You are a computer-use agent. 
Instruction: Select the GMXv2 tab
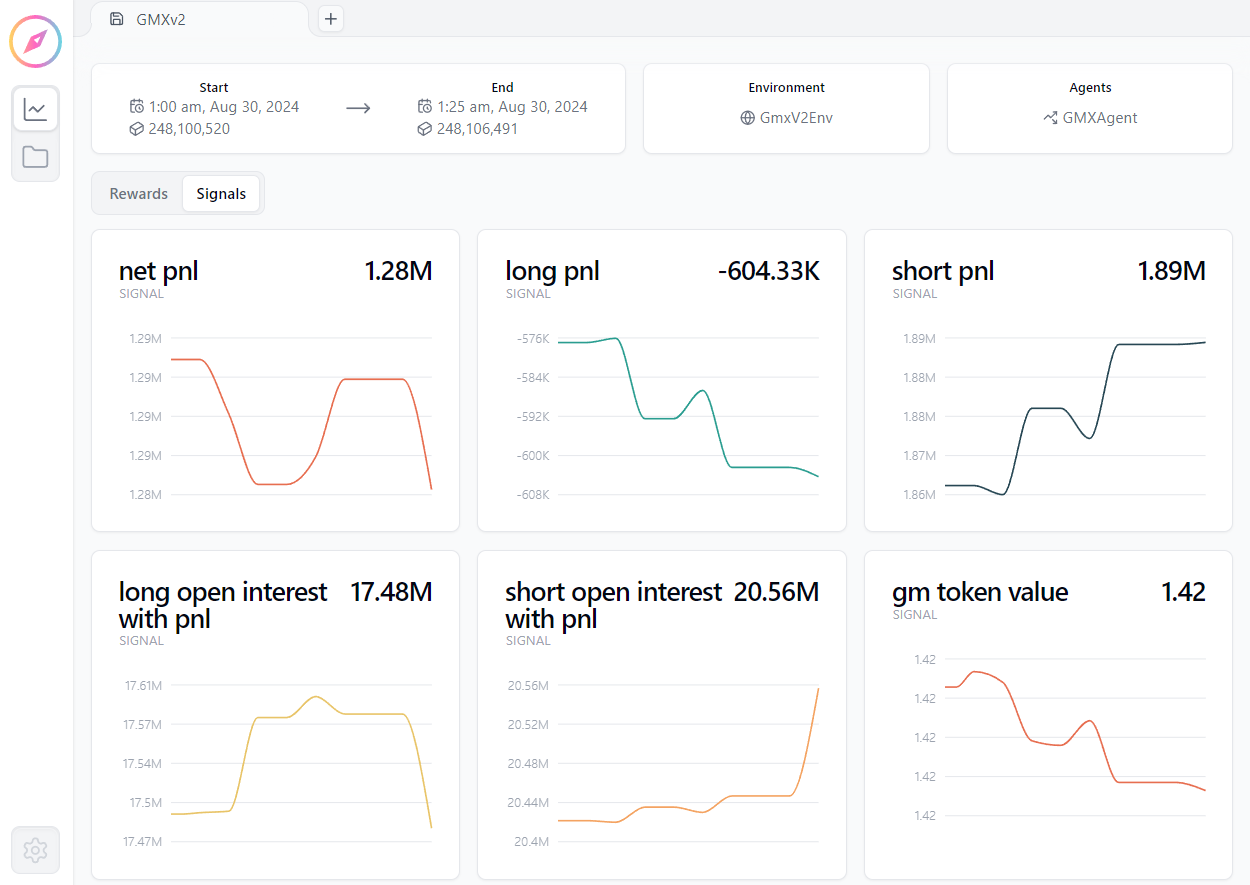point(161,19)
